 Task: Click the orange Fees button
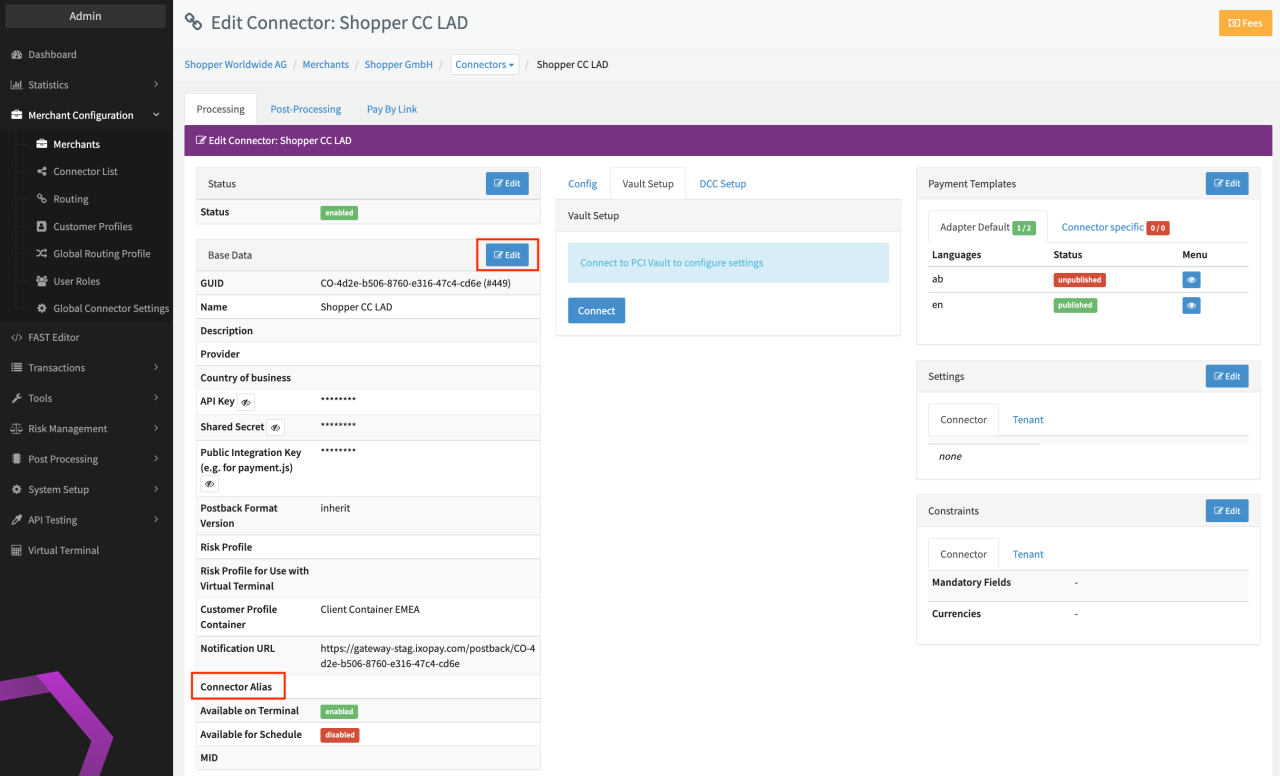(1245, 23)
